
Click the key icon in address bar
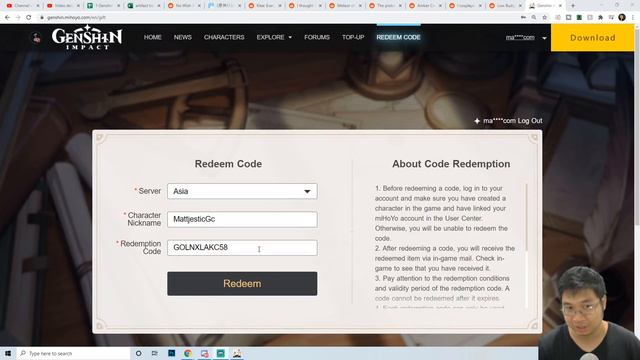tap(523, 18)
